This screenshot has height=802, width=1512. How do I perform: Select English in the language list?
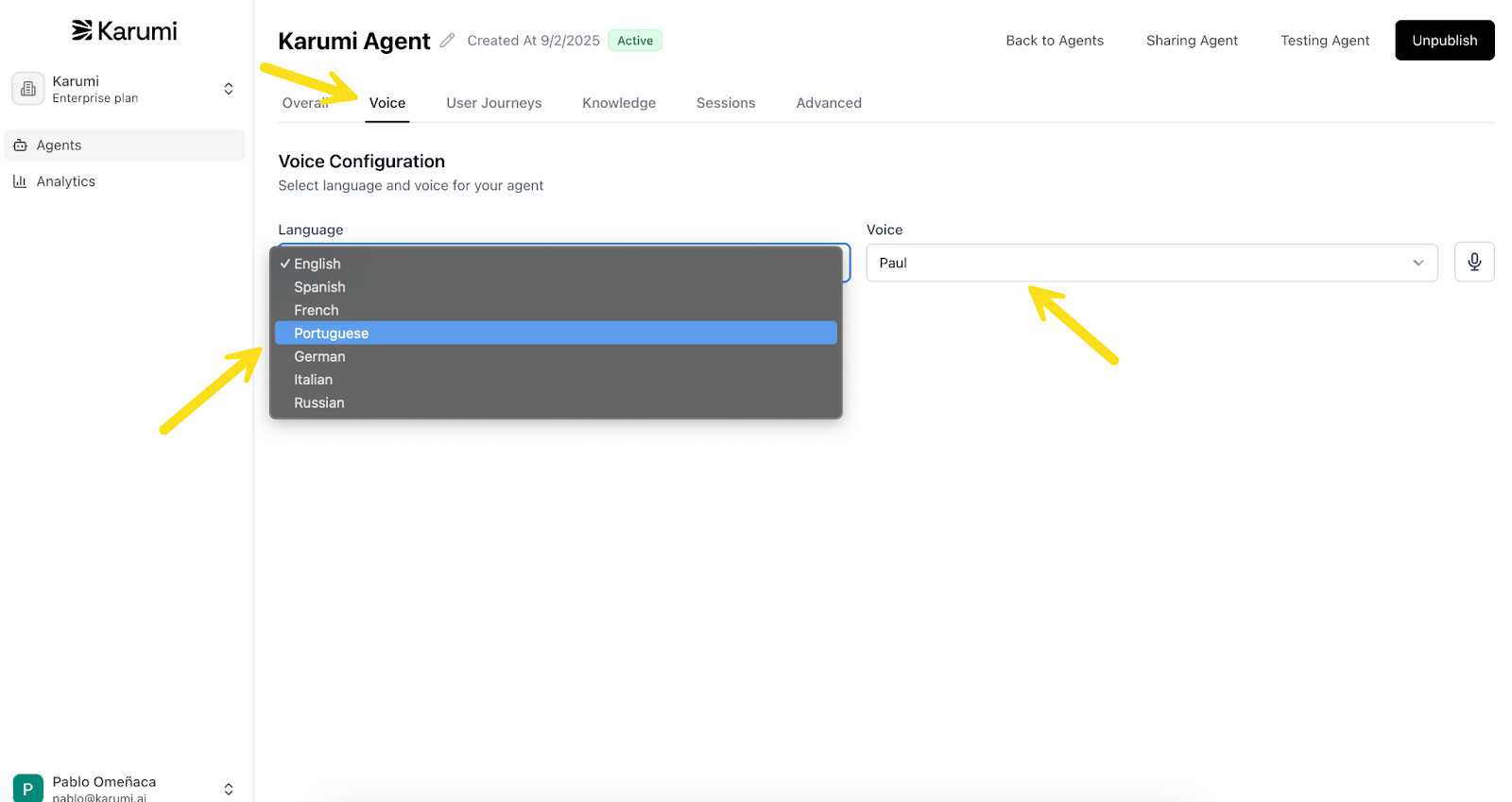pyautogui.click(x=556, y=264)
